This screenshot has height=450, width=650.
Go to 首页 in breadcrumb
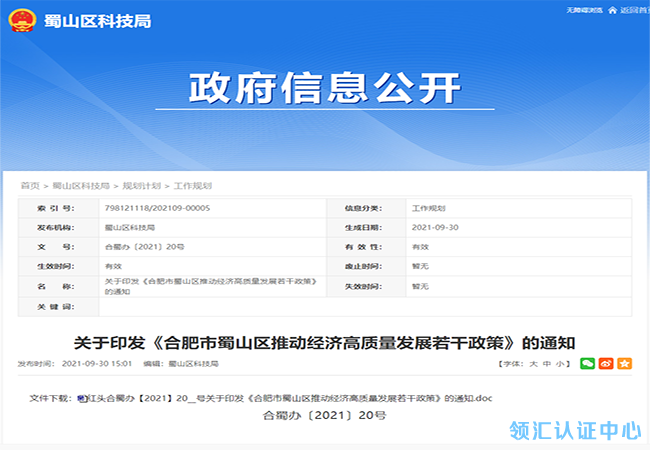(30, 186)
